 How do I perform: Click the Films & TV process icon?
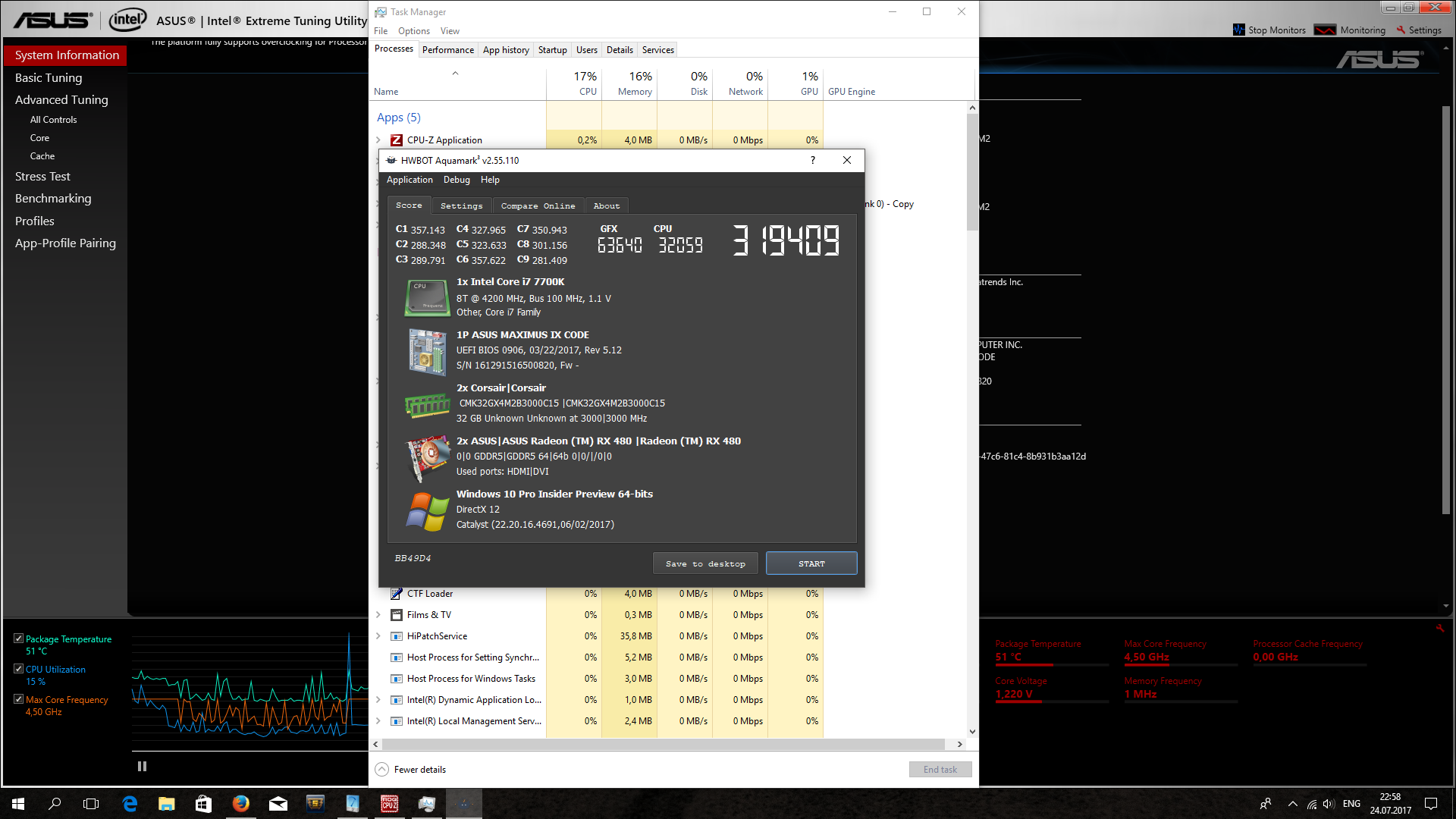tap(396, 615)
